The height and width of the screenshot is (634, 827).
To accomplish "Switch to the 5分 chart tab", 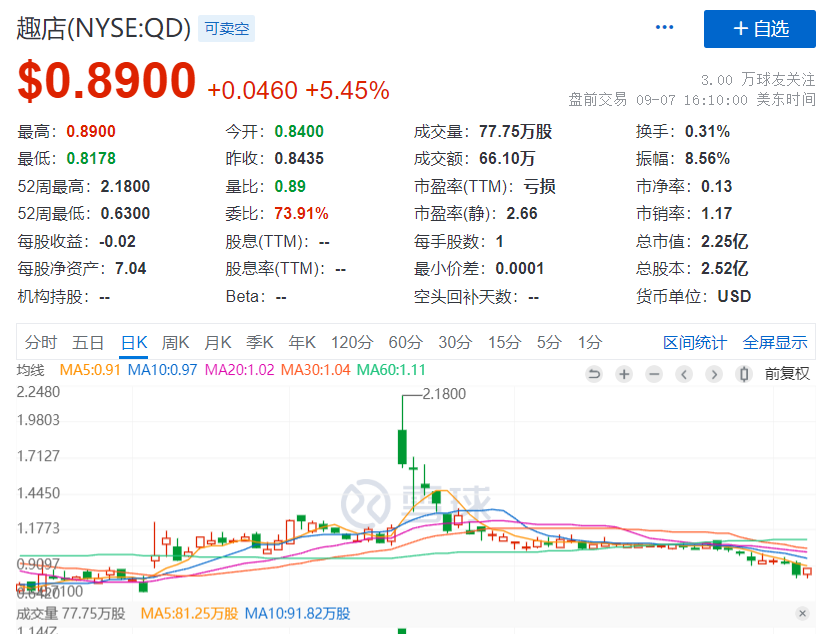I will (549, 342).
